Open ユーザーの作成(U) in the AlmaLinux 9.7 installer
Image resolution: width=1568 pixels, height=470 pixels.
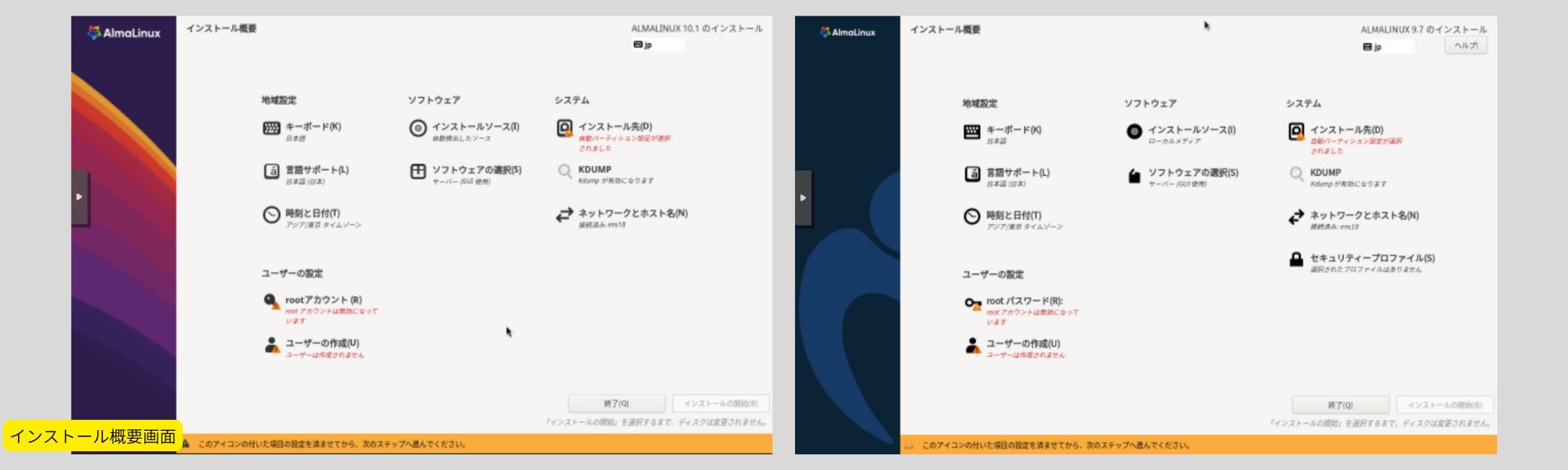click(1014, 348)
